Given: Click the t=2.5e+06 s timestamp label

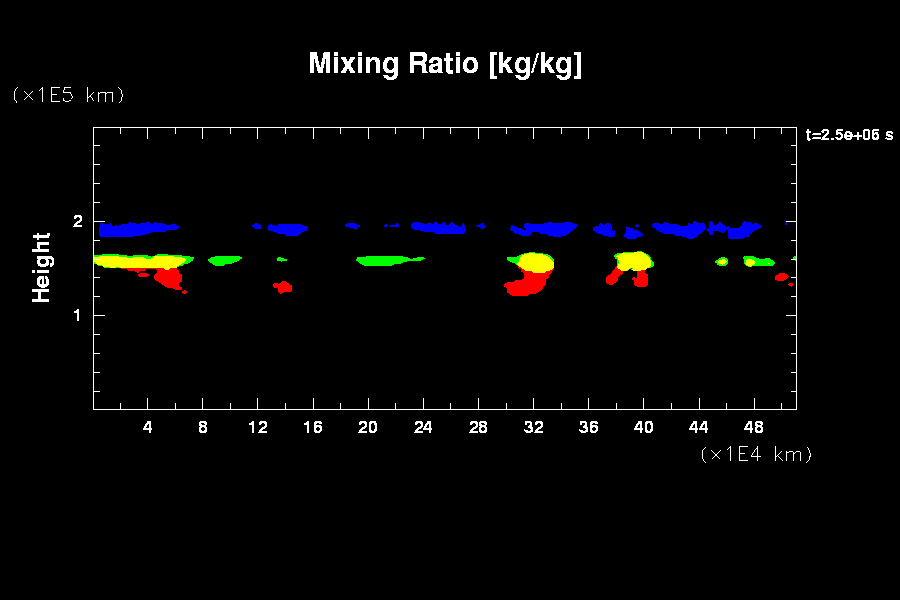Looking at the screenshot, I should 849,134.
